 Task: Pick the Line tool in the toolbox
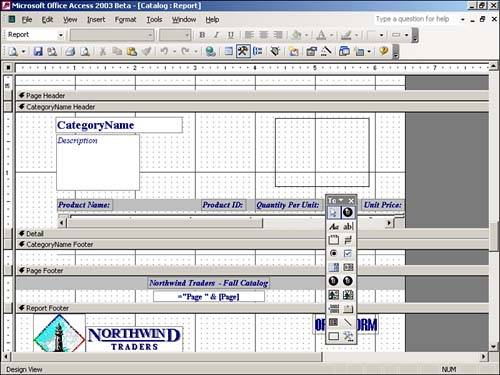coord(348,322)
